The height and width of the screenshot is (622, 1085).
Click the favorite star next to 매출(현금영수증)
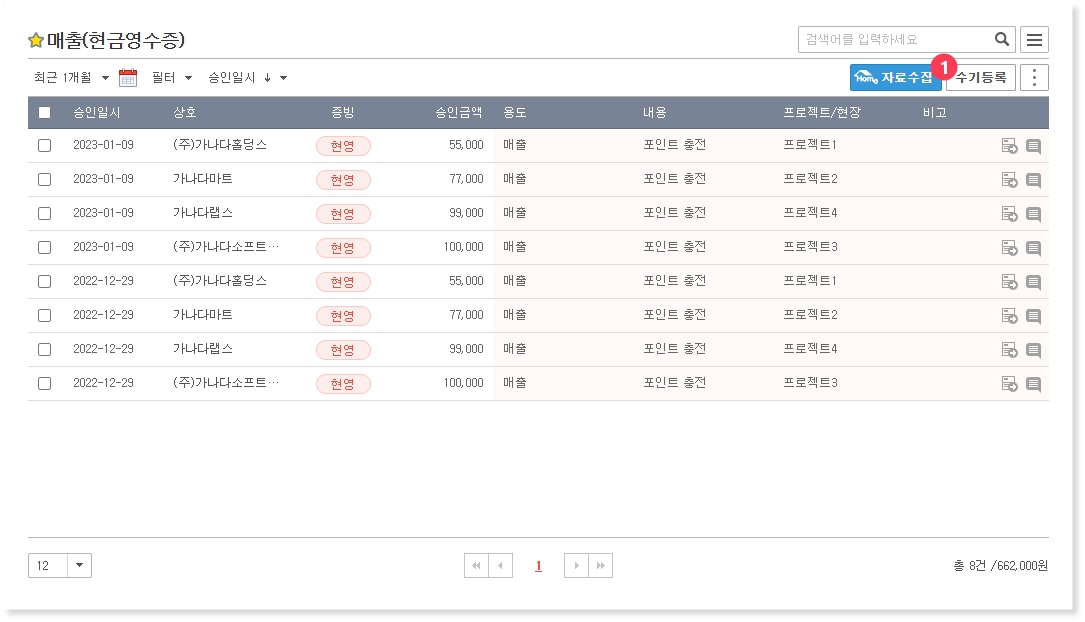36,41
